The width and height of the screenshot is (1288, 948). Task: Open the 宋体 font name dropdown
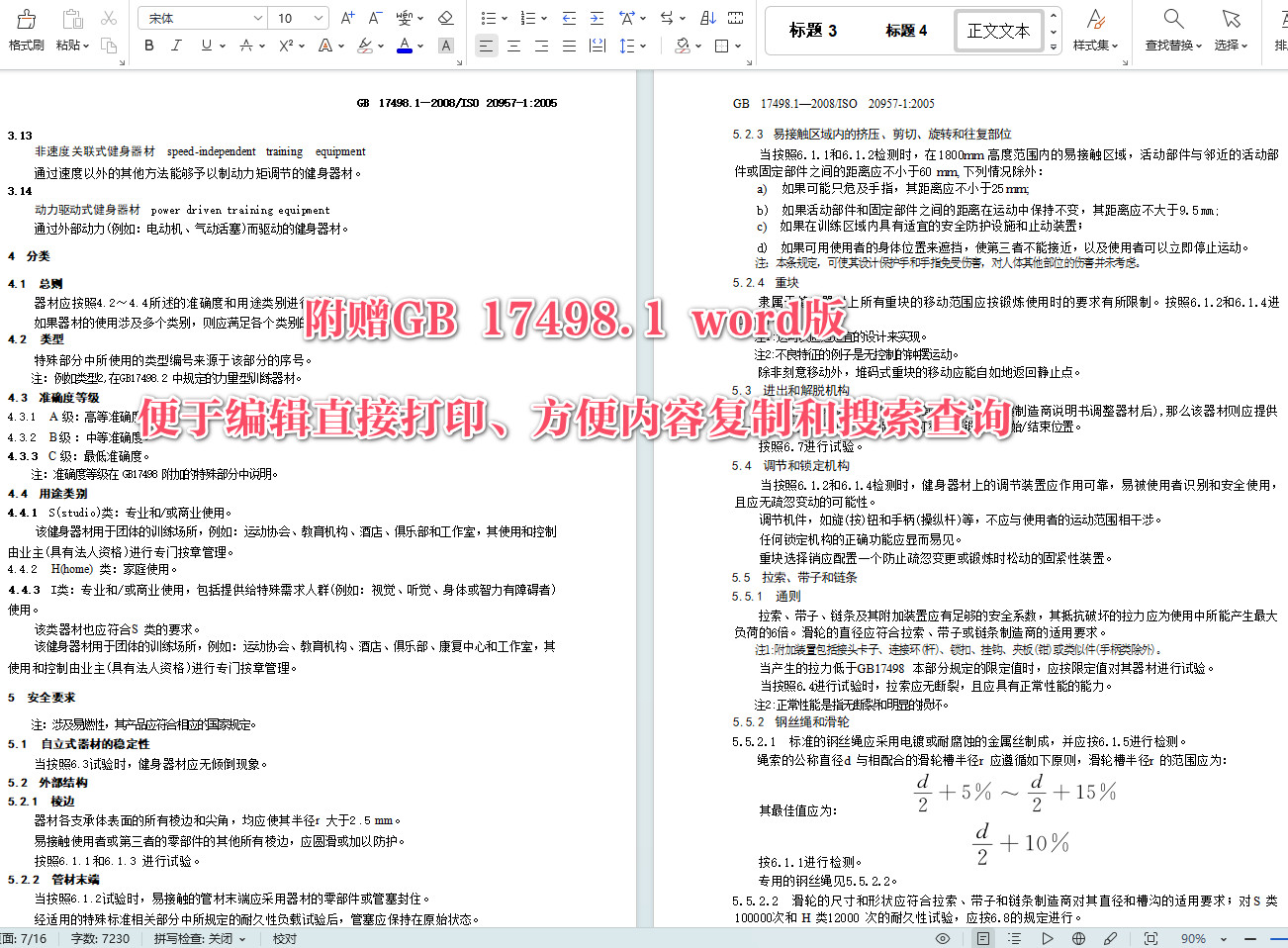pyautogui.click(x=202, y=17)
